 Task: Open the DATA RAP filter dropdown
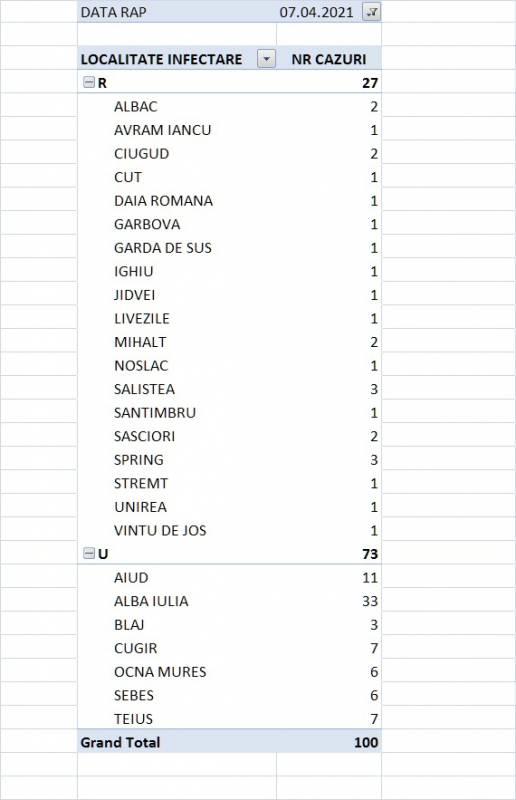pyautogui.click(x=371, y=12)
